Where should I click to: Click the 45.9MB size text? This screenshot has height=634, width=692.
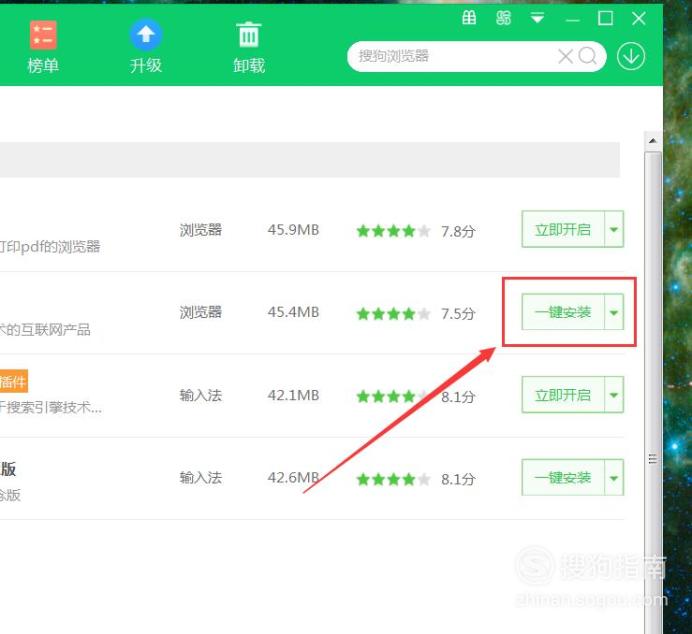tap(293, 229)
